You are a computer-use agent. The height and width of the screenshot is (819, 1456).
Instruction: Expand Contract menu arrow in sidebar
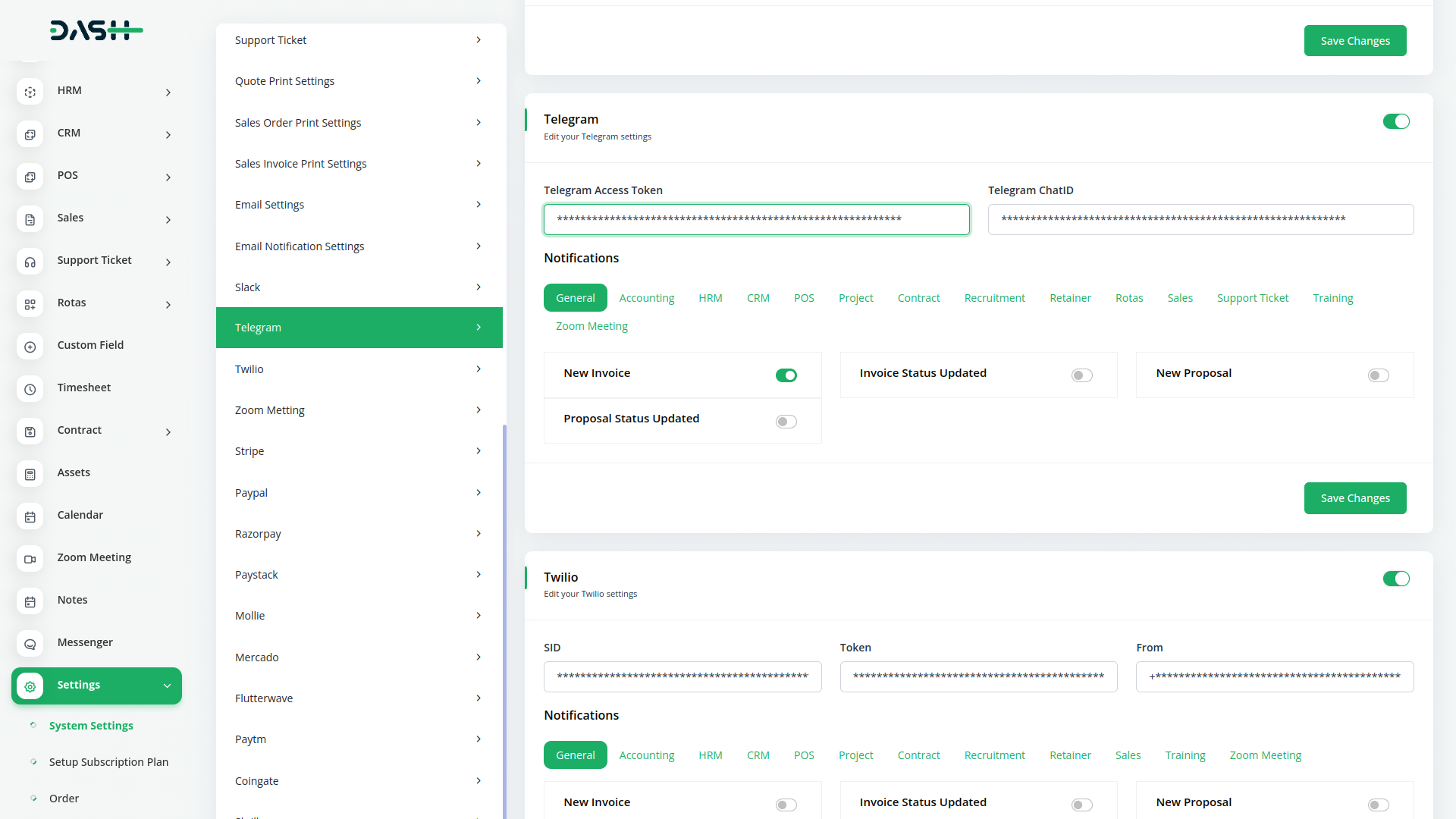click(168, 432)
